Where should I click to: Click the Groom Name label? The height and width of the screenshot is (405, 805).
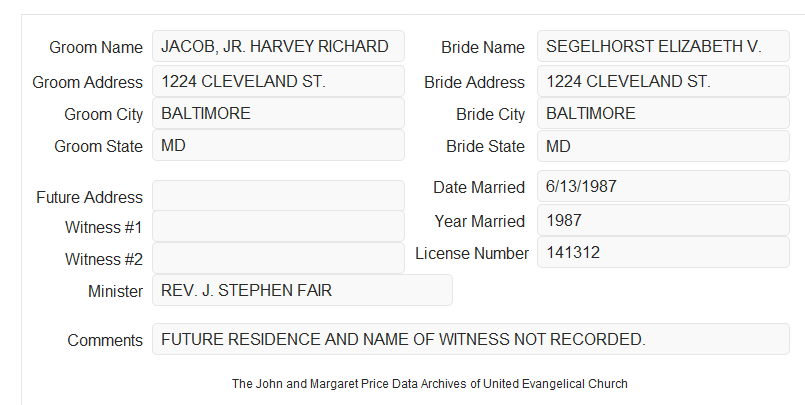[x=96, y=47]
